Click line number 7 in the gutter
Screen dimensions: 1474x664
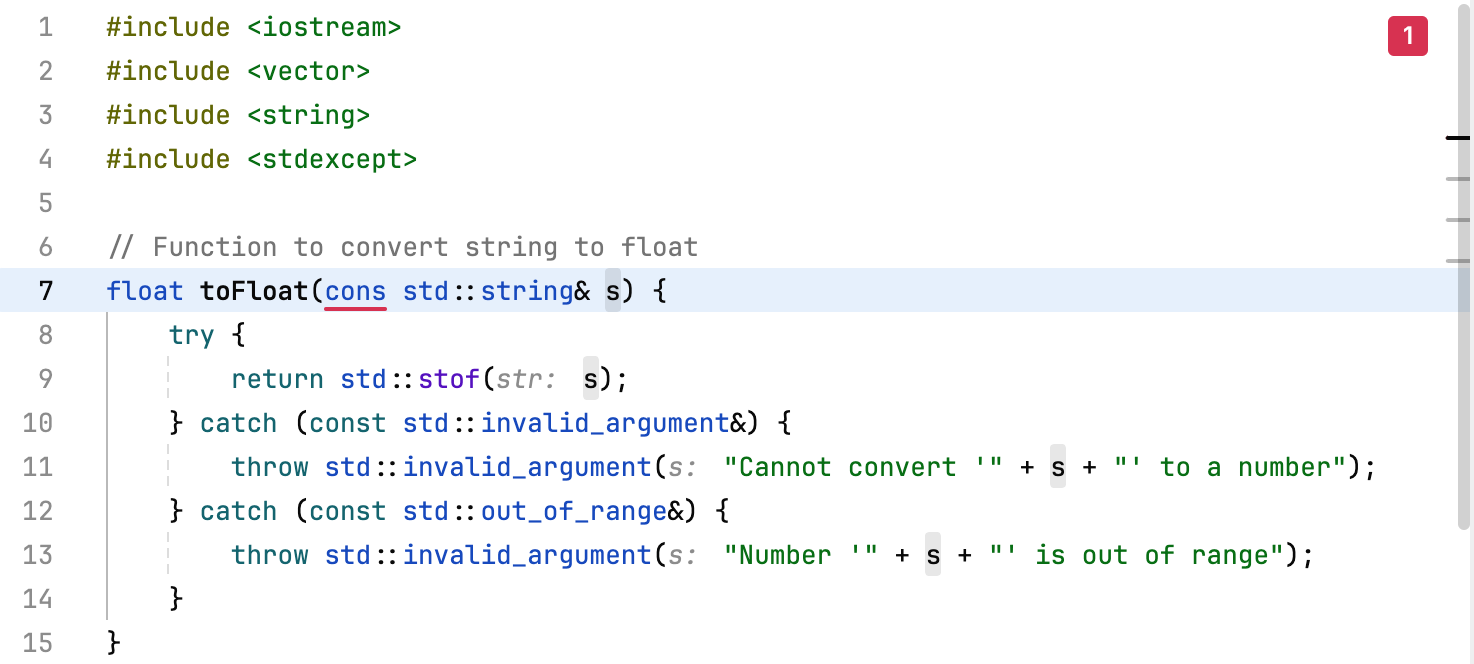[44, 291]
